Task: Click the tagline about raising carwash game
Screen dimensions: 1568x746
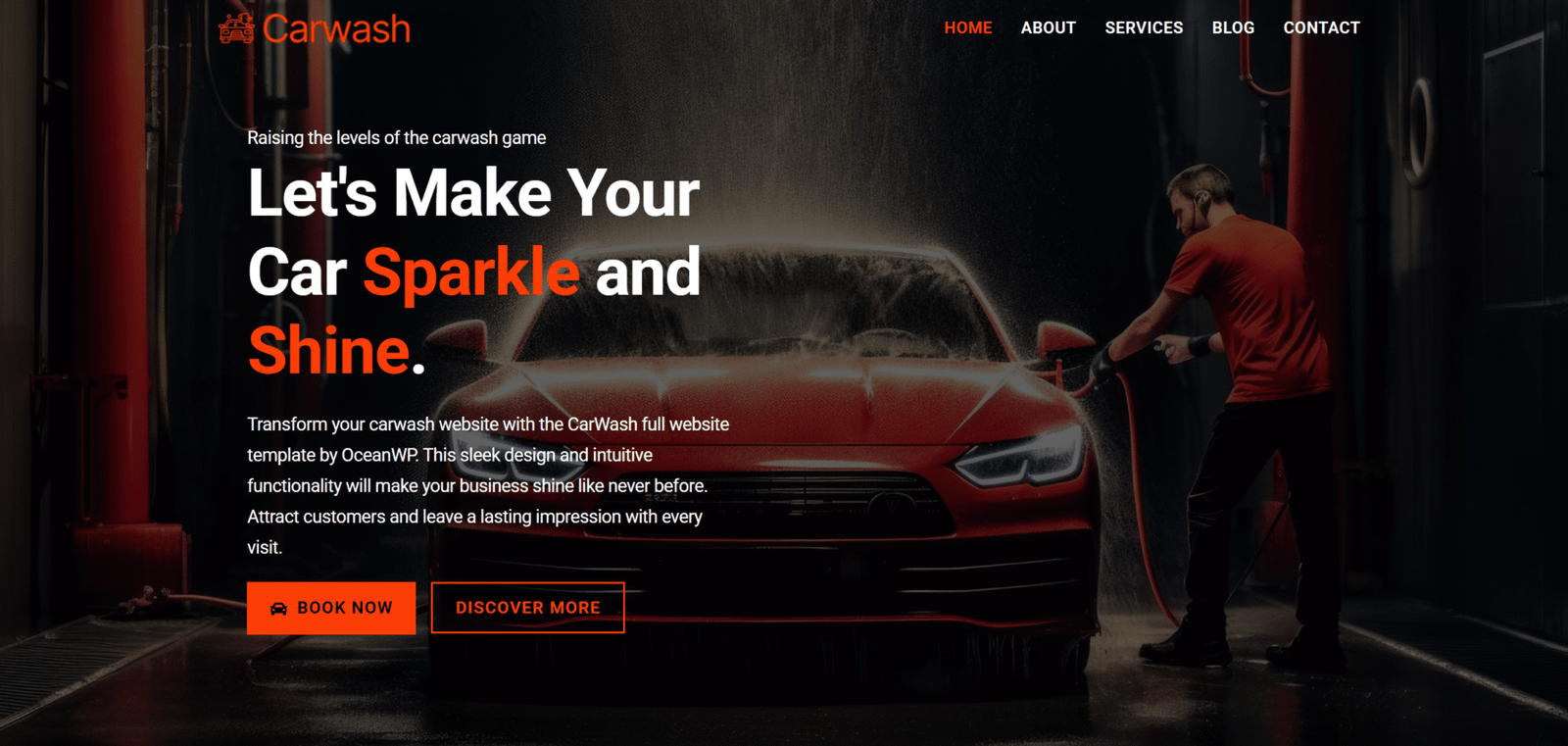Action: pos(396,138)
